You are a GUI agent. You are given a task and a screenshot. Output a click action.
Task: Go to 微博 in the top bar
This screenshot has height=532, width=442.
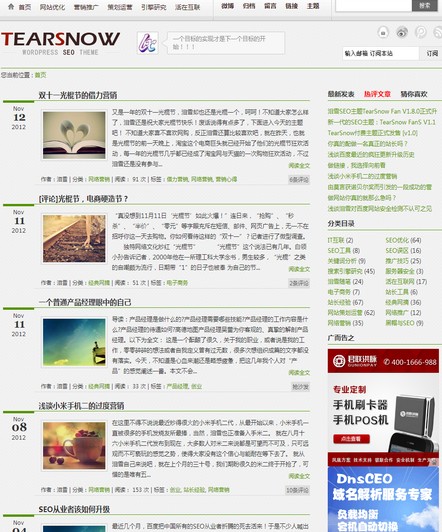(x=228, y=6)
